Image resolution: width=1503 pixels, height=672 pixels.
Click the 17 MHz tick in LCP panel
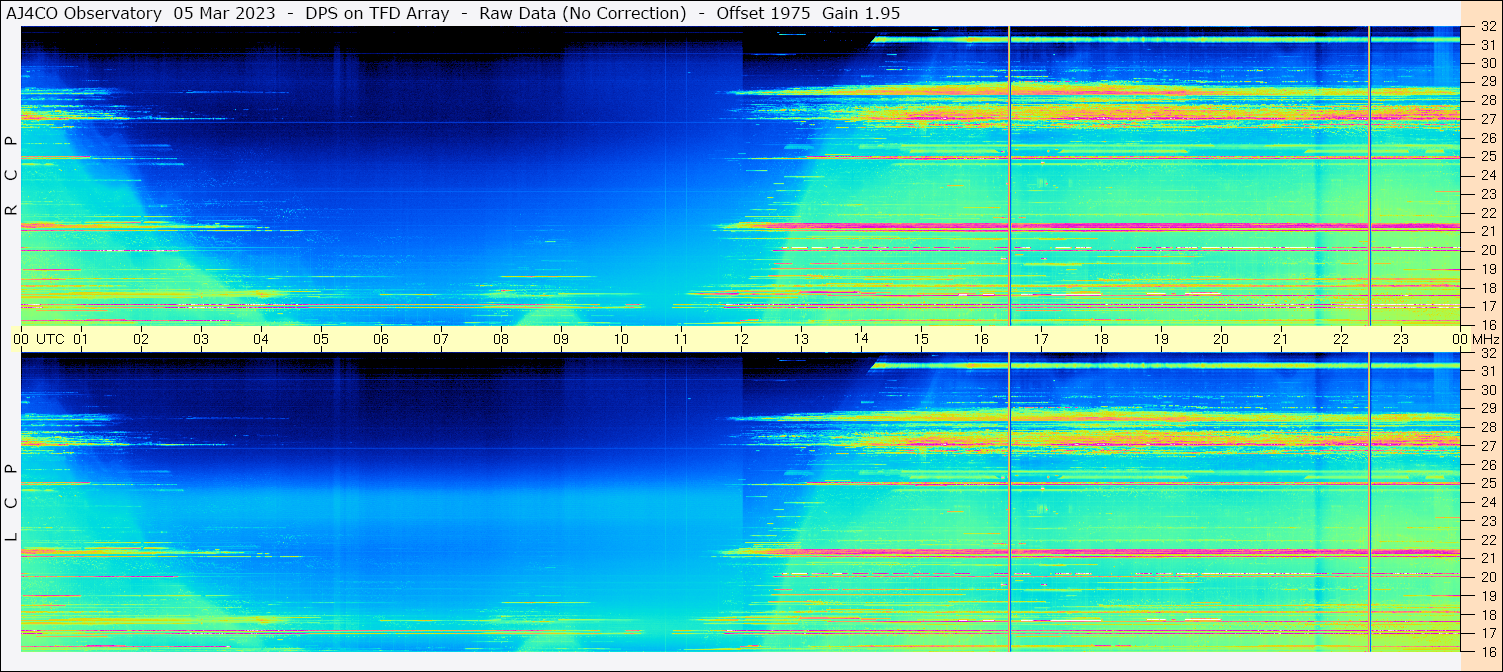[1488, 633]
